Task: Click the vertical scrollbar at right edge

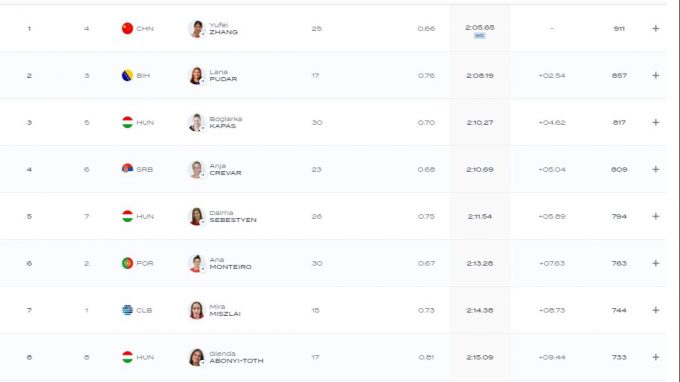Action: pyautogui.click(x=677, y=191)
